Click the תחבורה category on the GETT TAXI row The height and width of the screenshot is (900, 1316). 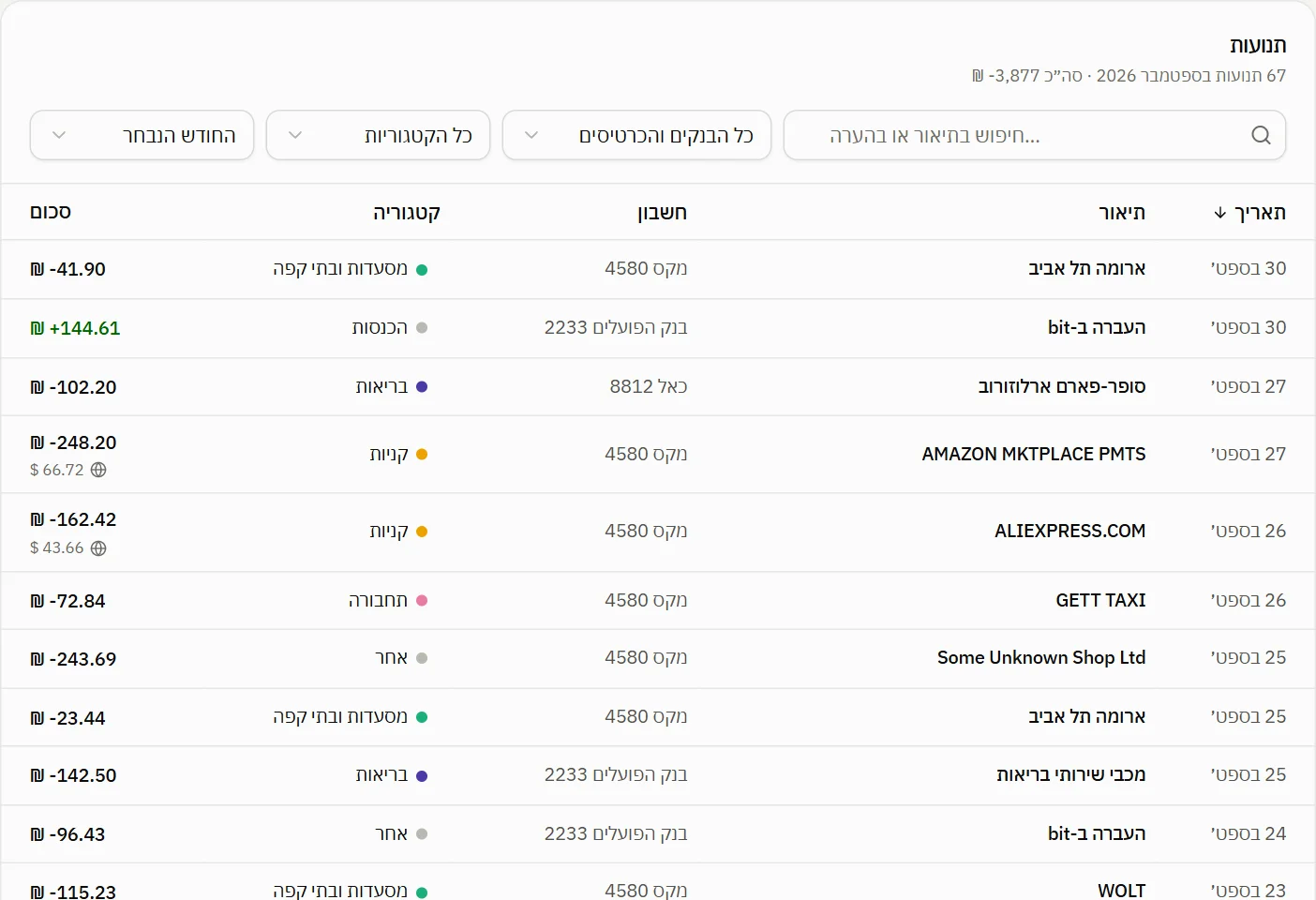[378, 600]
